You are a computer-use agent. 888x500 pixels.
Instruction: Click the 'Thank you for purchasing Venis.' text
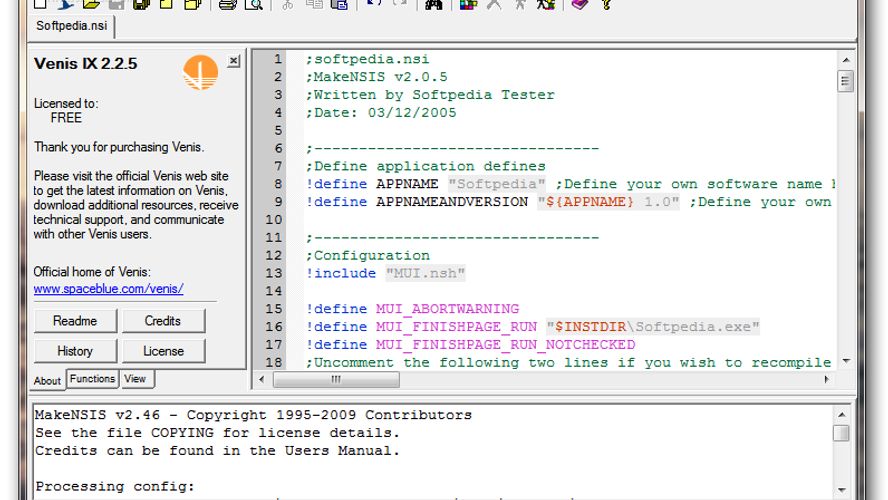pyautogui.click(x=119, y=147)
